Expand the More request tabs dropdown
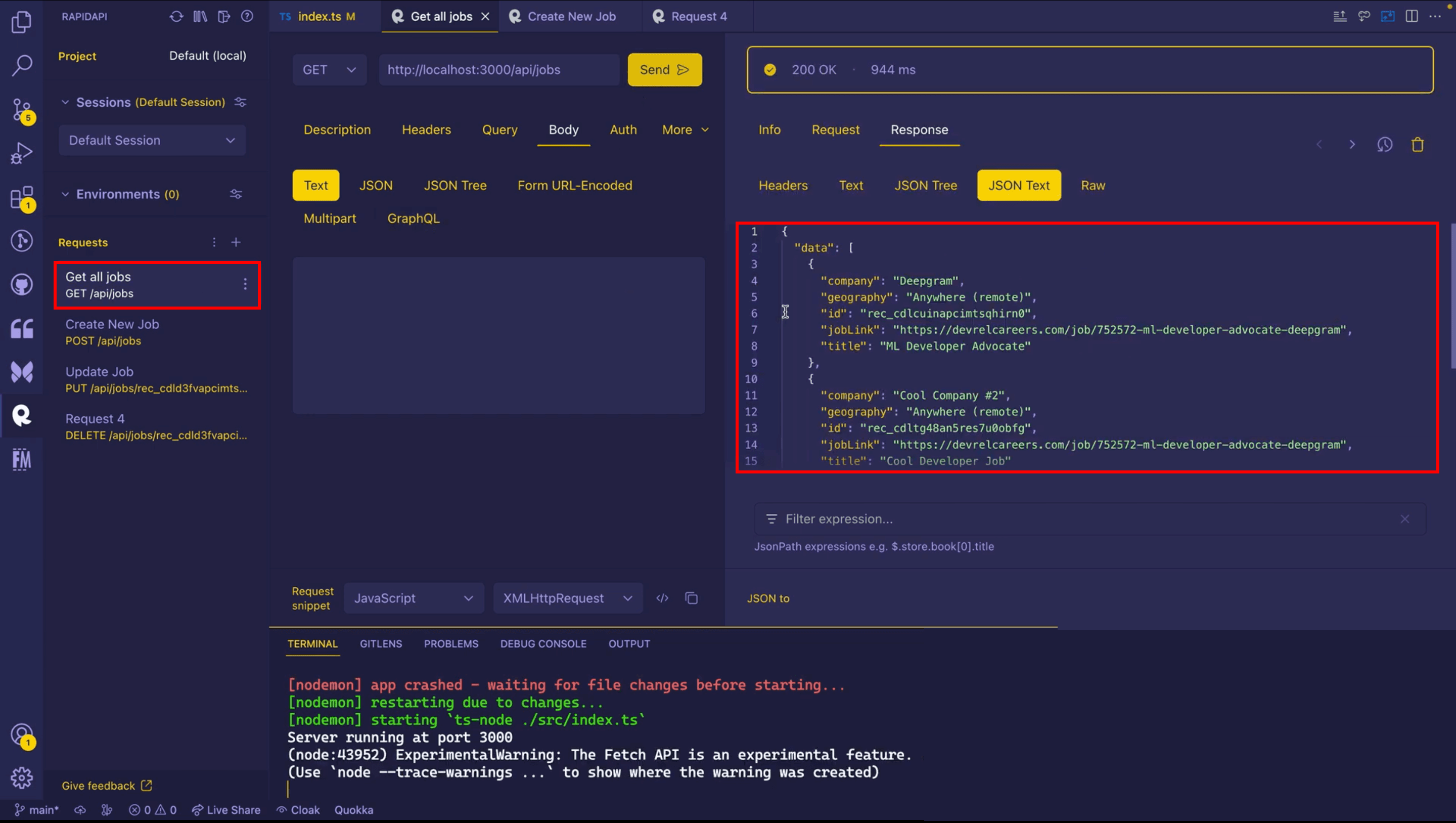 [x=686, y=130]
